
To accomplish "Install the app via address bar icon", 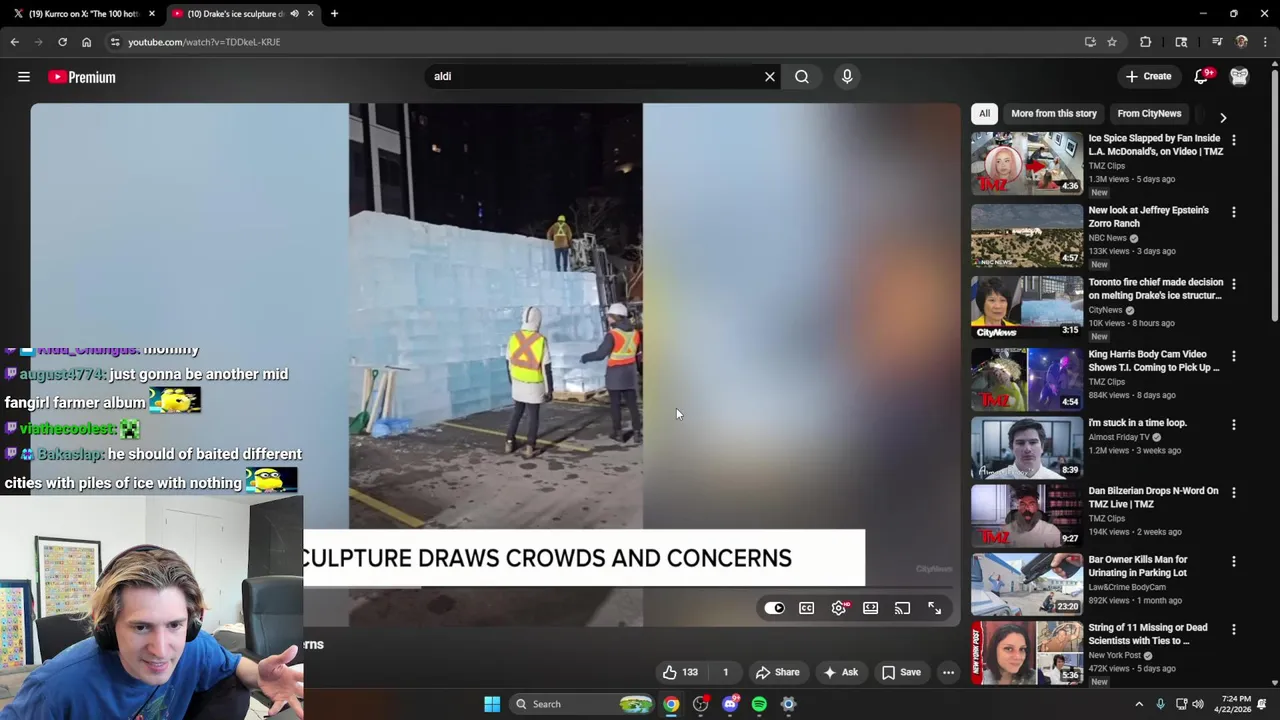I will pos(1090,42).
